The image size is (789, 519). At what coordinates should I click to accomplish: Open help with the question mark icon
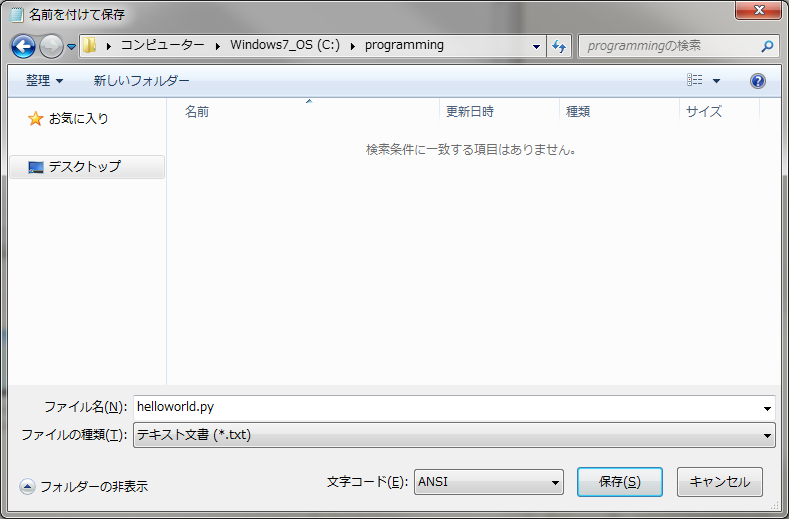757,81
